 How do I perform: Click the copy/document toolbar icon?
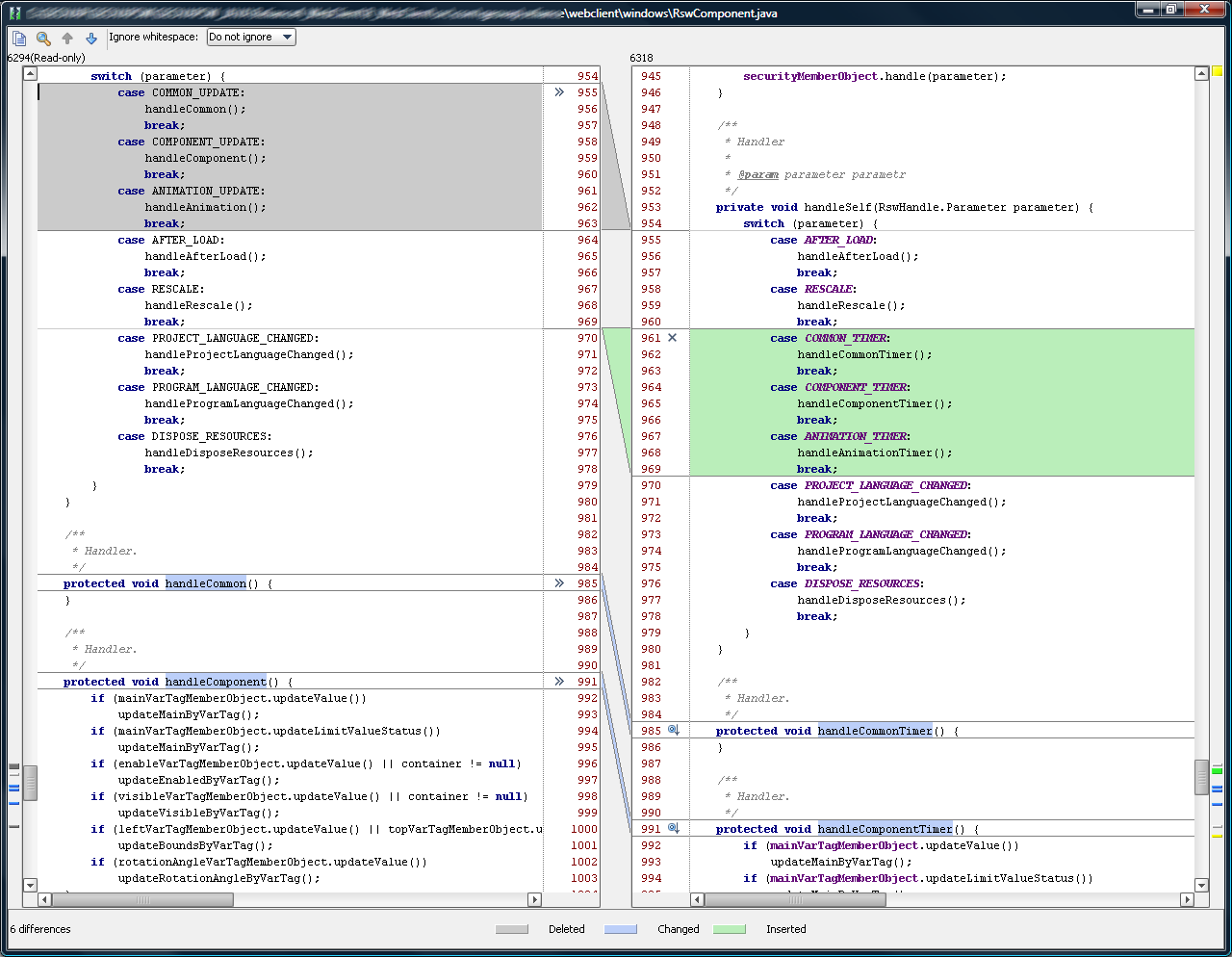click(x=19, y=38)
